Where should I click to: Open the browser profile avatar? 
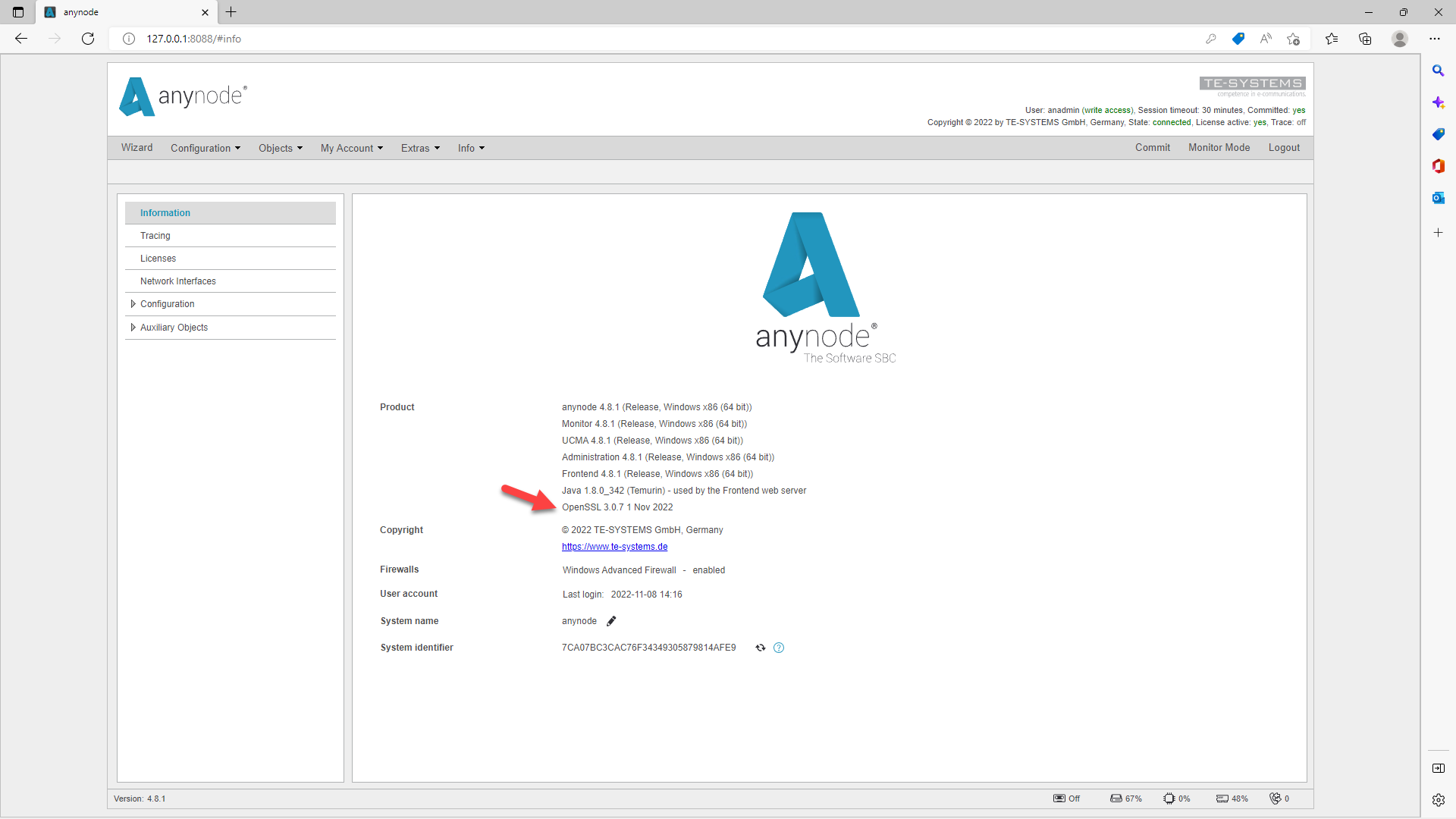(x=1400, y=39)
